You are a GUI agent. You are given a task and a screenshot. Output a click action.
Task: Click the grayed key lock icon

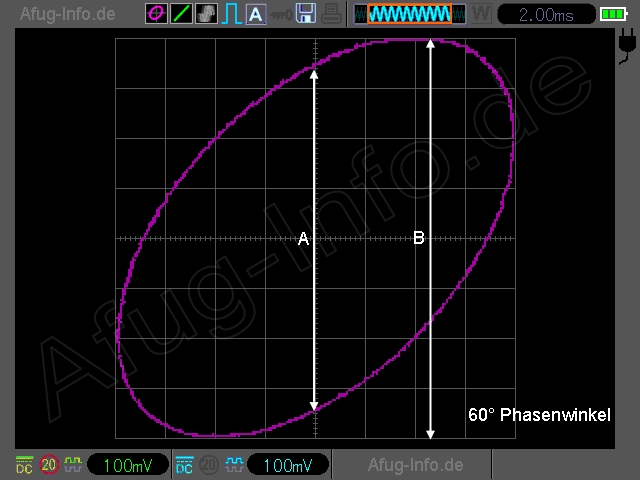281,15
